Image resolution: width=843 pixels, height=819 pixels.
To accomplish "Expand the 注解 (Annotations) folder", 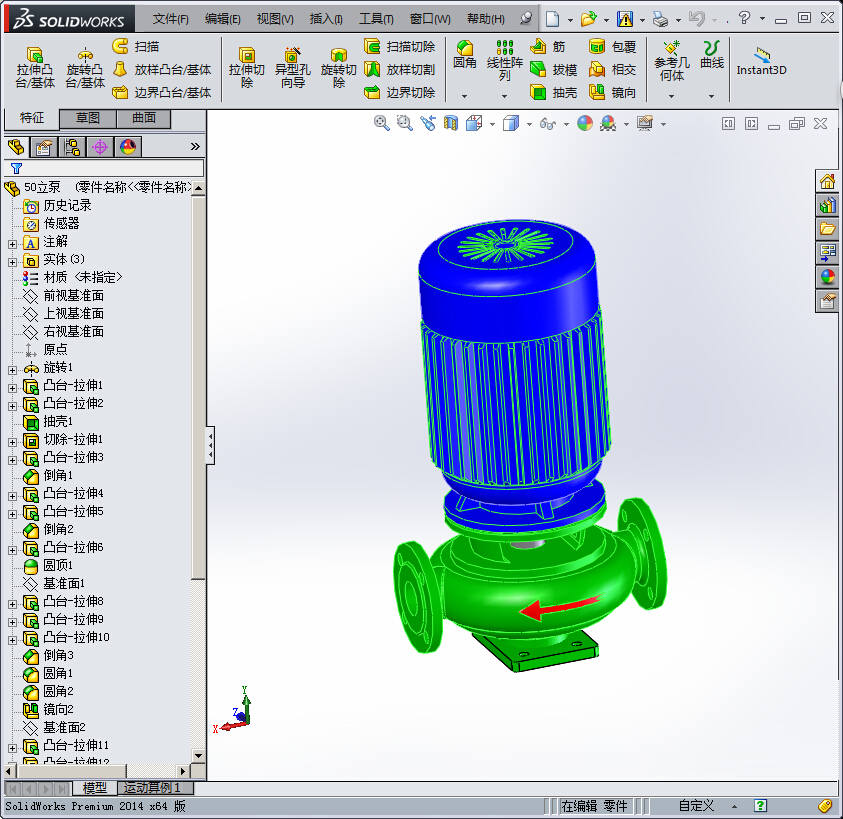I will click(x=12, y=244).
